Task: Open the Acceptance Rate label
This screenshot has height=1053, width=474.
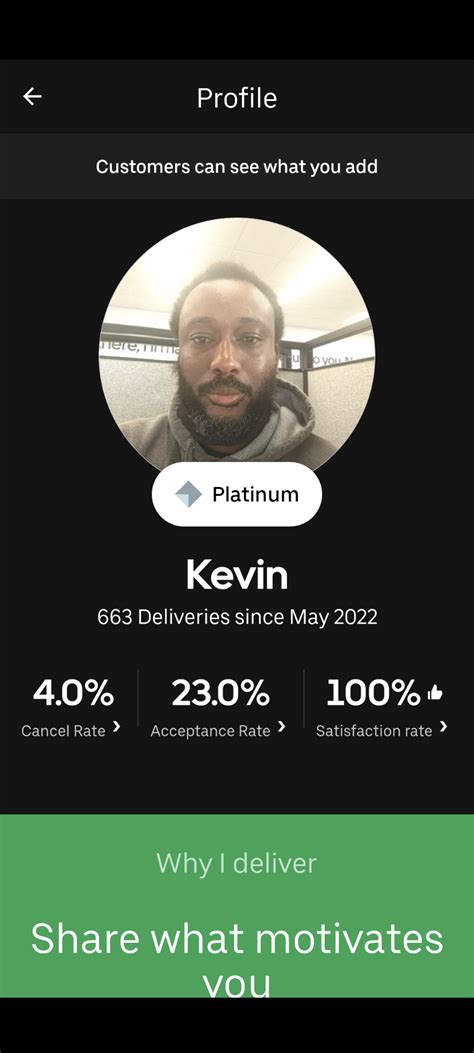Action: pyautogui.click(x=210, y=731)
